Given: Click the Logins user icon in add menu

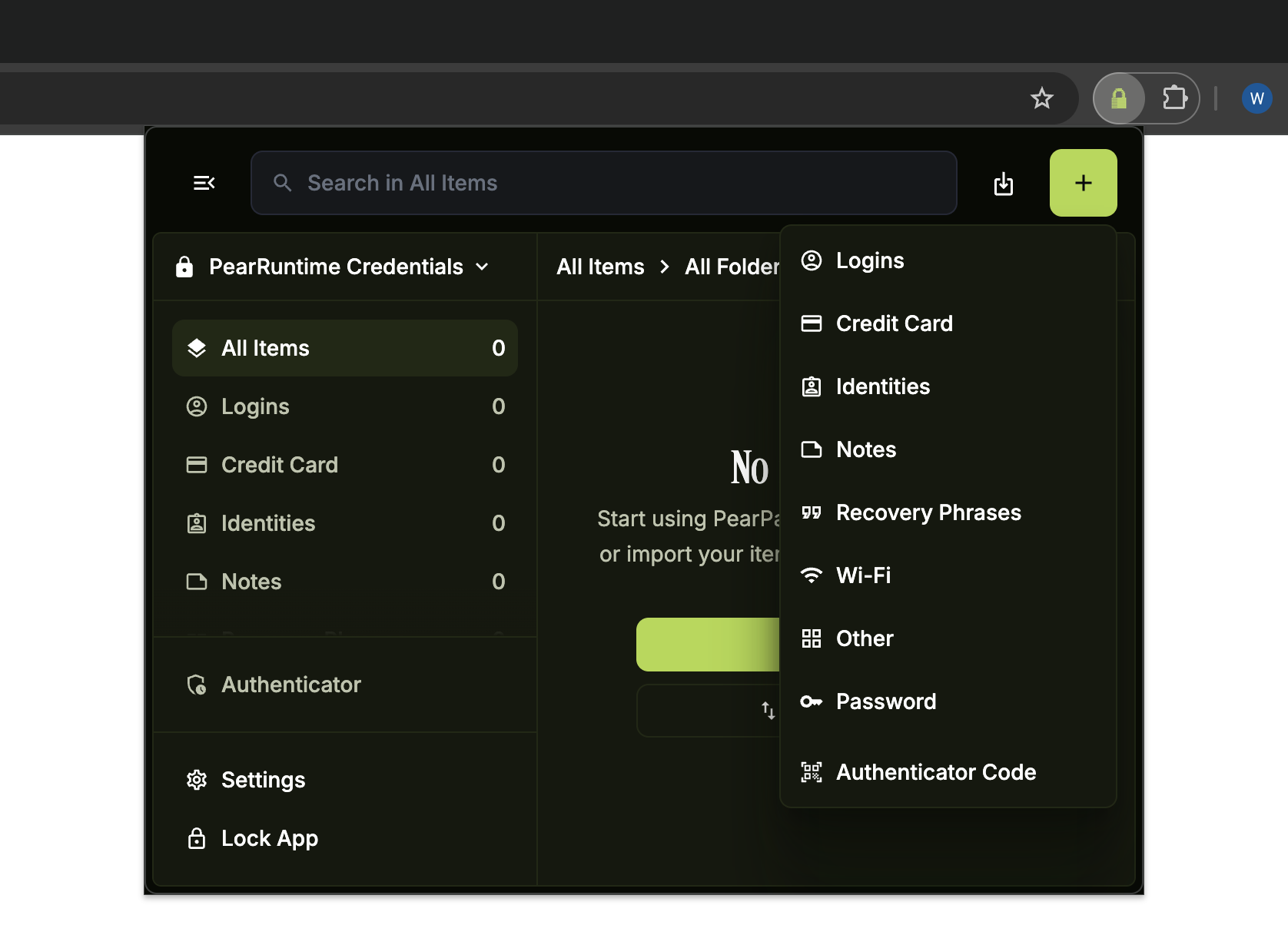Looking at the screenshot, I should click(x=812, y=260).
